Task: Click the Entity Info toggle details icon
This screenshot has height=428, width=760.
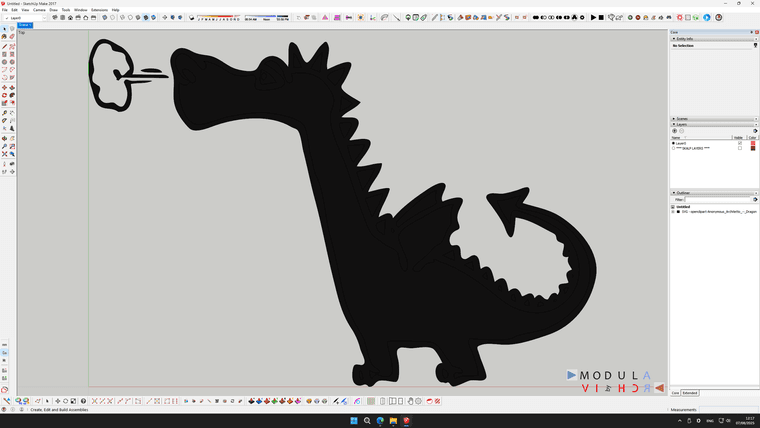Action: (755, 45)
